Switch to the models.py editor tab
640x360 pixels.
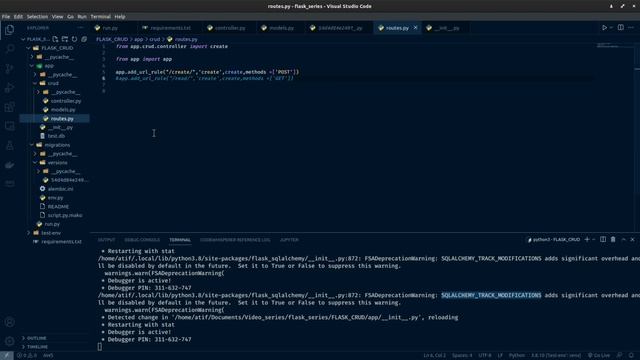[281, 28]
